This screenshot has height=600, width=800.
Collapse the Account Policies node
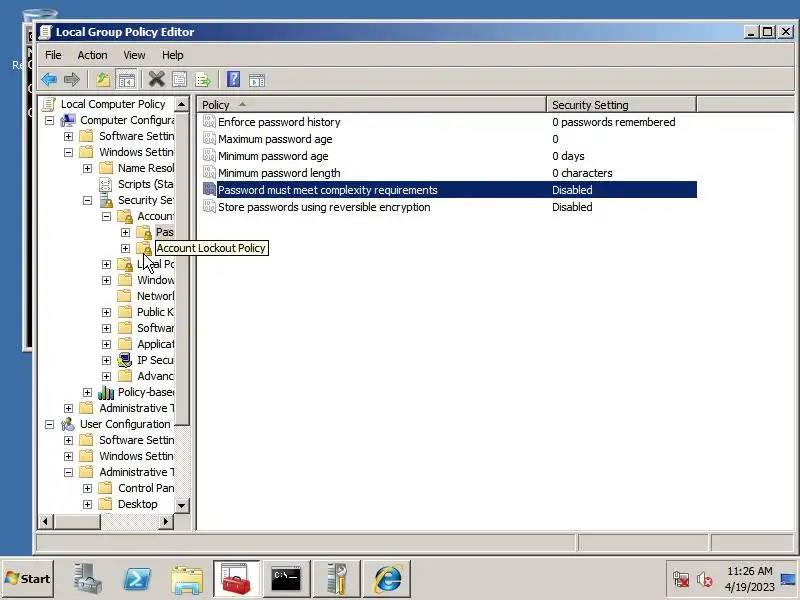106,216
